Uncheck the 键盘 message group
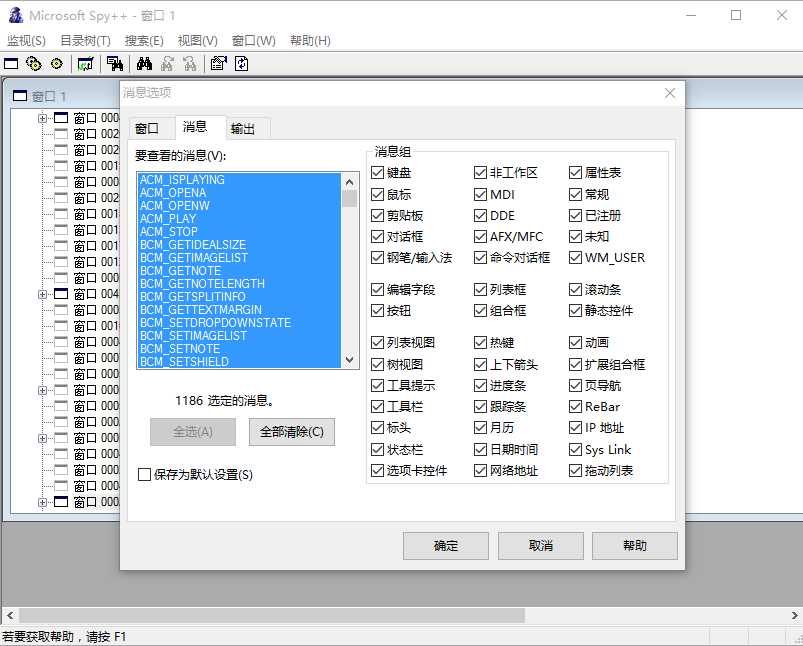Screen dimensions: 803x646 (x=377, y=173)
